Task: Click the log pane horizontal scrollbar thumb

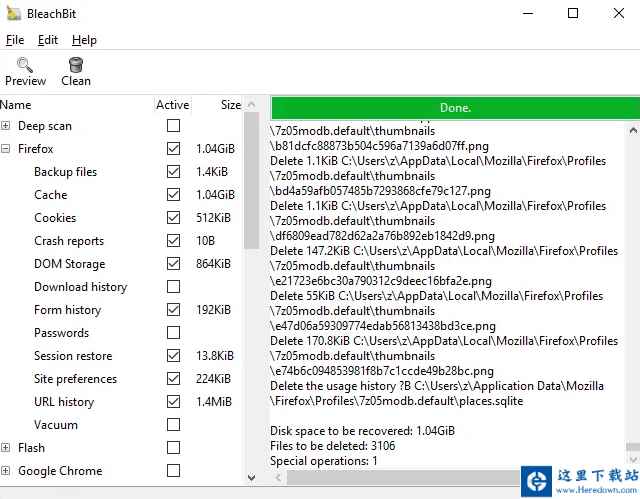Action: coord(403,477)
